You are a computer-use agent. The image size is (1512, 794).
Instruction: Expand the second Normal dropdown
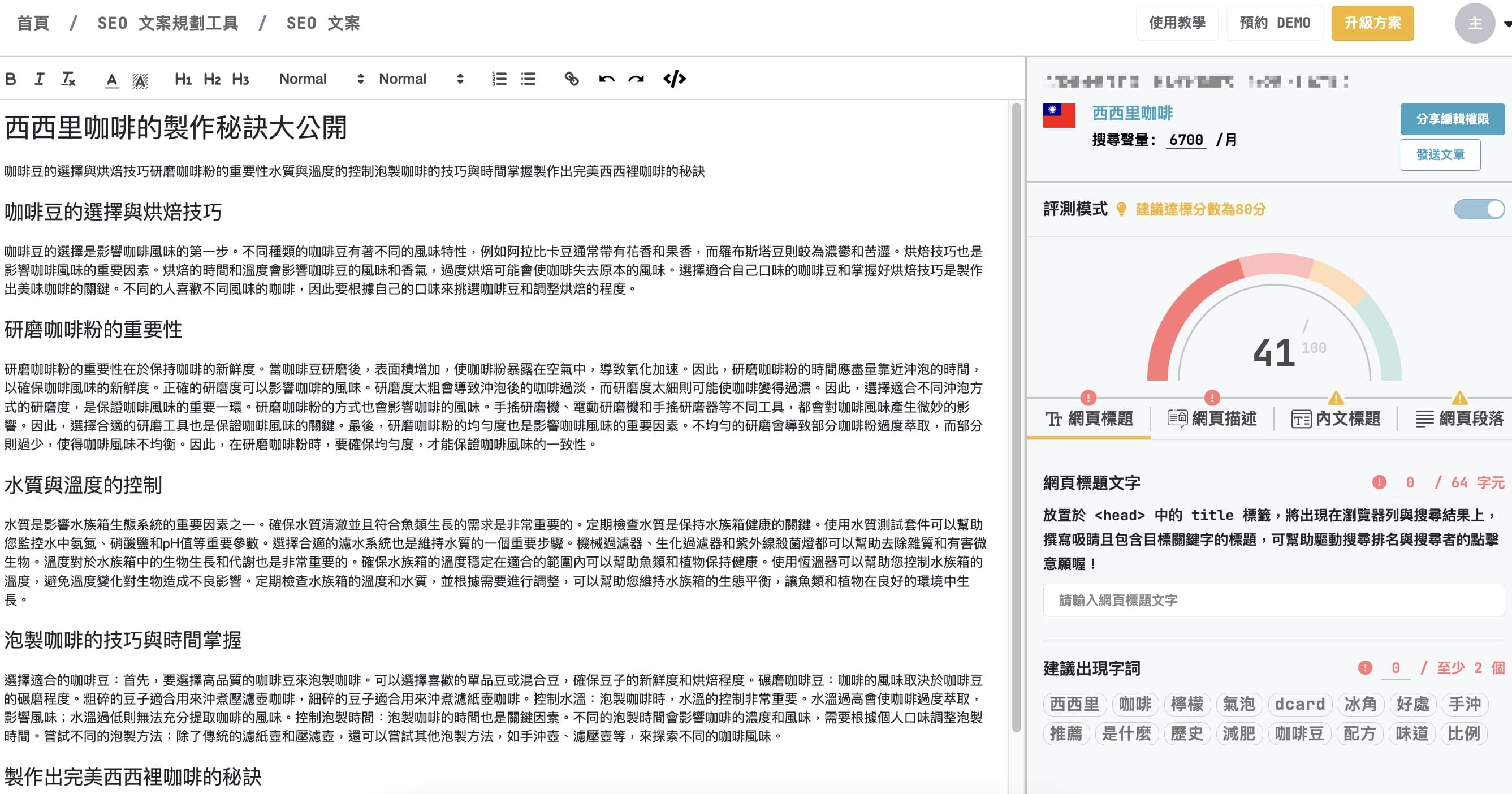pos(420,79)
